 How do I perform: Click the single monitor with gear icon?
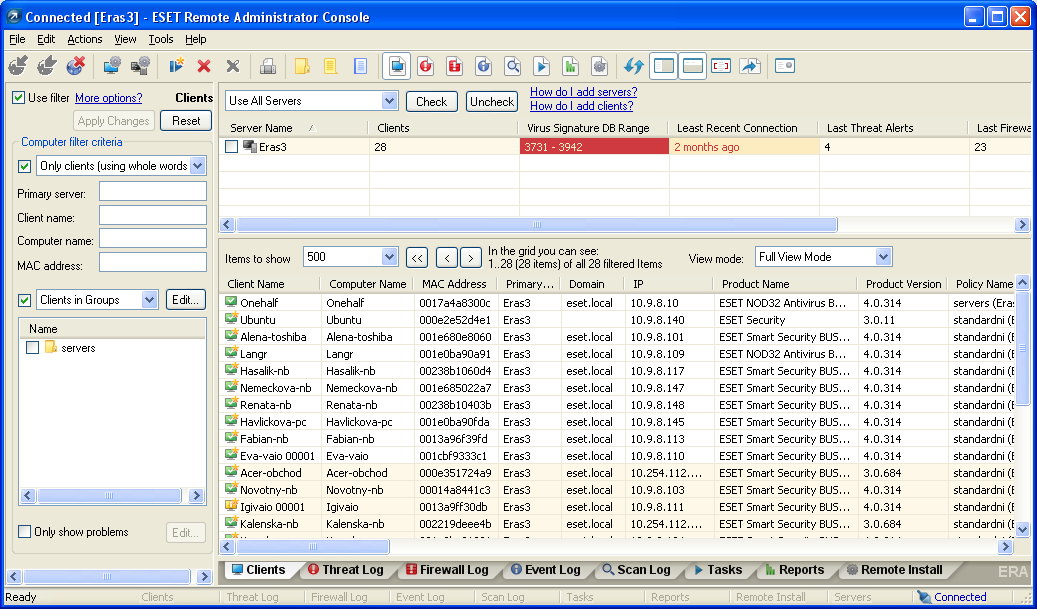coord(111,65)
